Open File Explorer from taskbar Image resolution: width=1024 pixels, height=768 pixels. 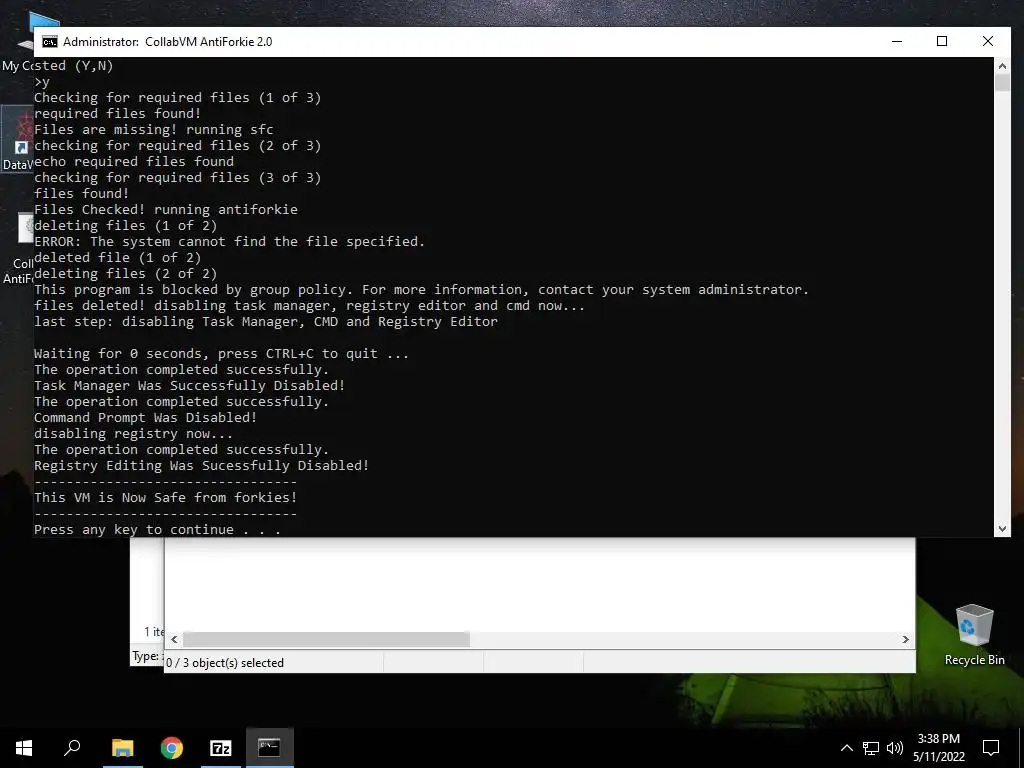[x=122, y=748]
